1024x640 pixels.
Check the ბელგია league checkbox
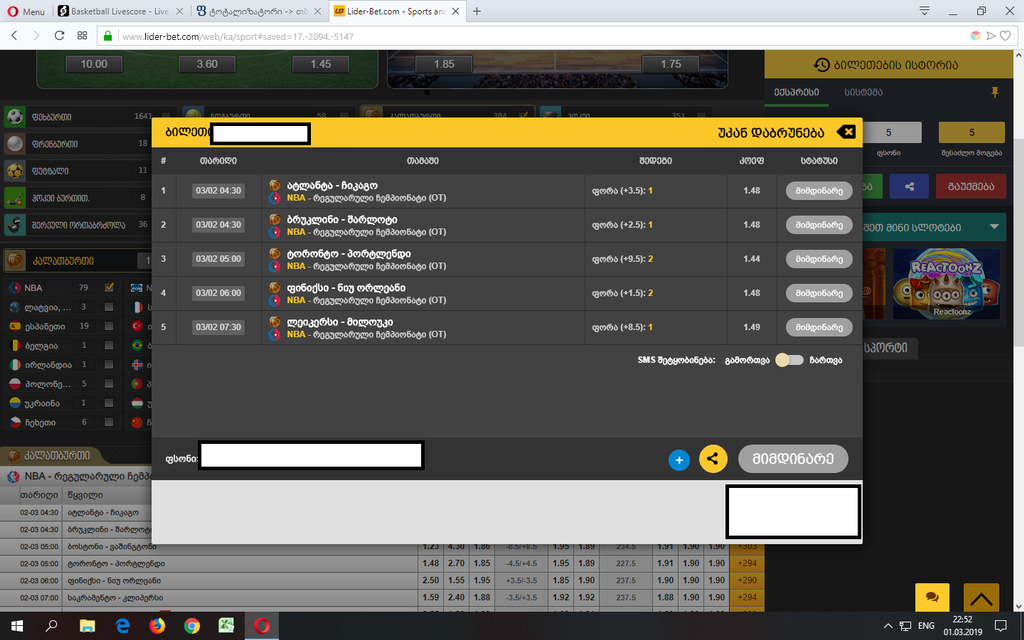(109, 345)
